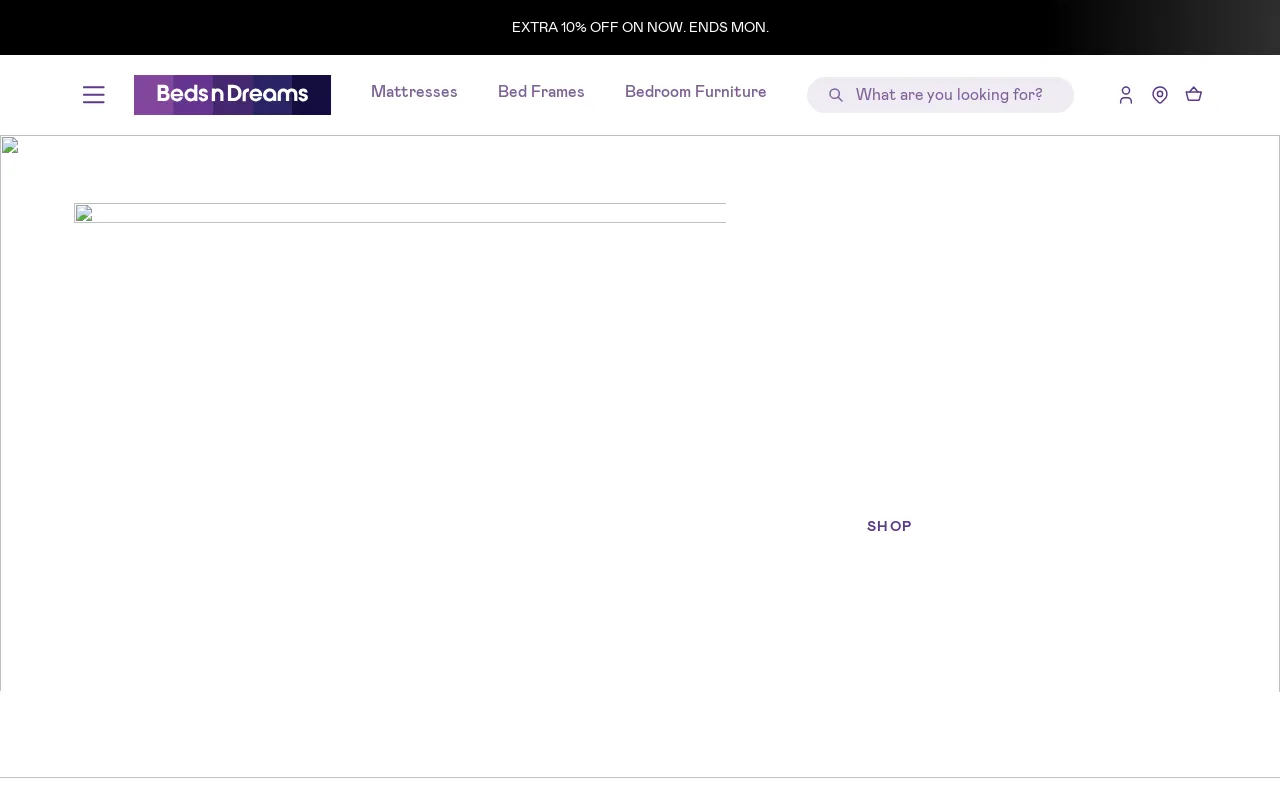Click the 'ENDS MON.' text in top bar
This screenshot has width=1280, height=800.
pos(729,27)
